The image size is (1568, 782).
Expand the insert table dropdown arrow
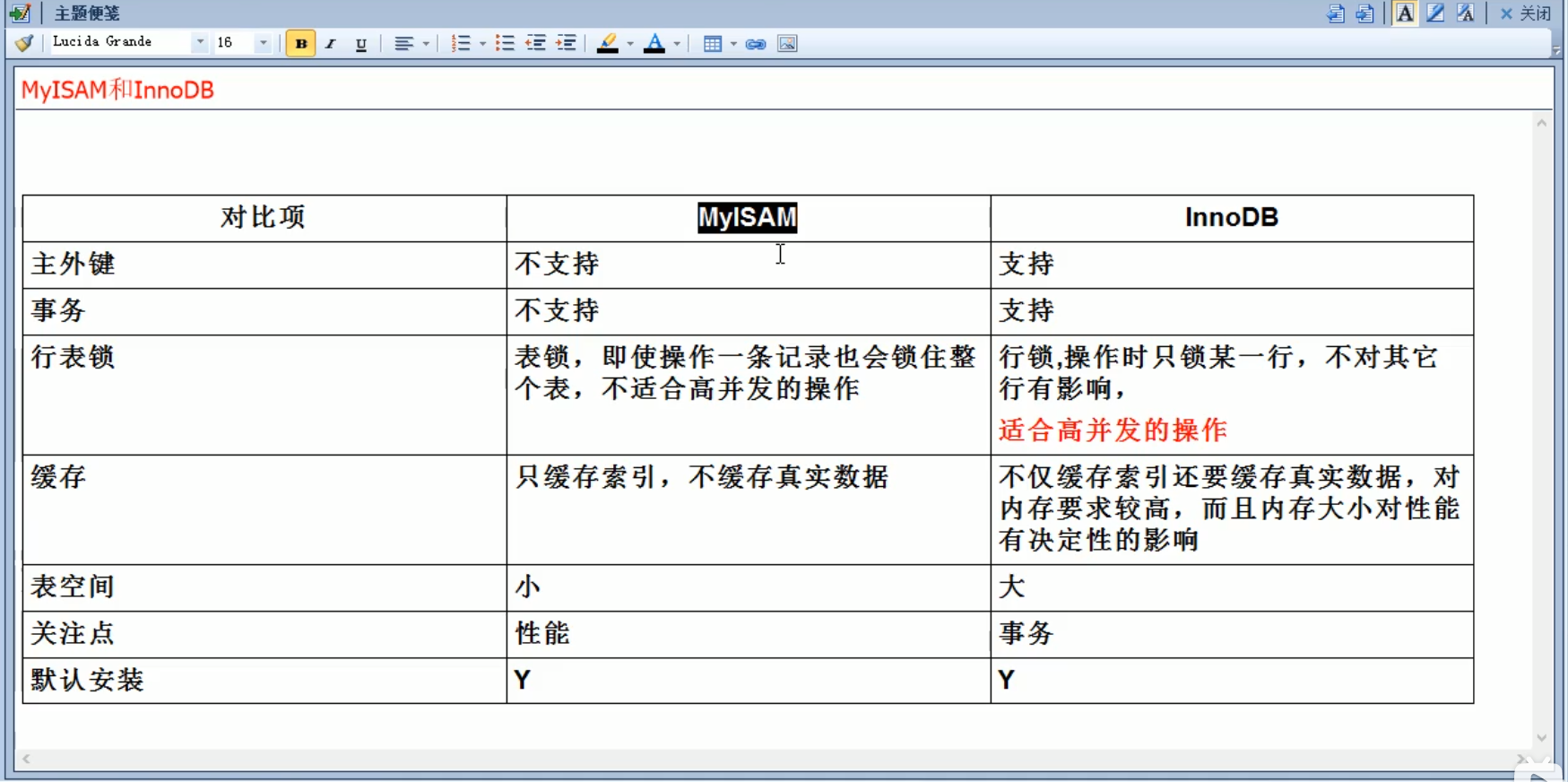click(x=733, y=44)
